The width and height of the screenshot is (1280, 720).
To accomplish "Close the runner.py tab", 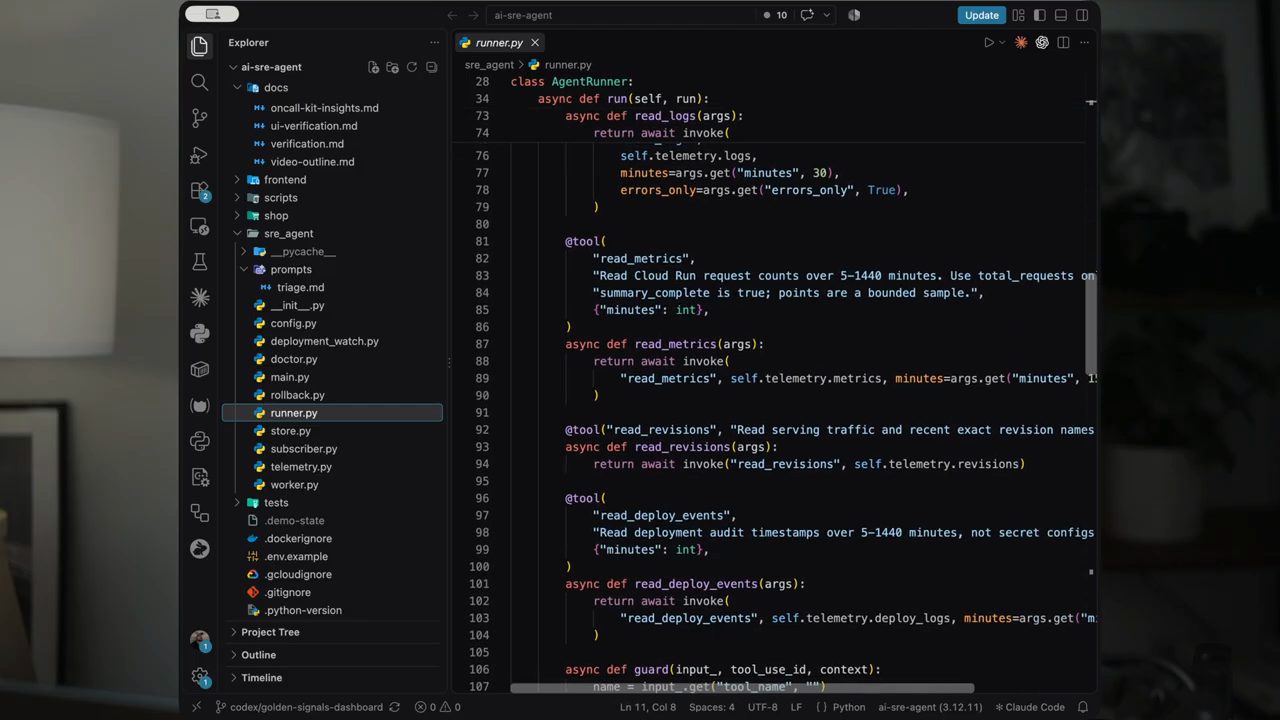I will point(535,42).
